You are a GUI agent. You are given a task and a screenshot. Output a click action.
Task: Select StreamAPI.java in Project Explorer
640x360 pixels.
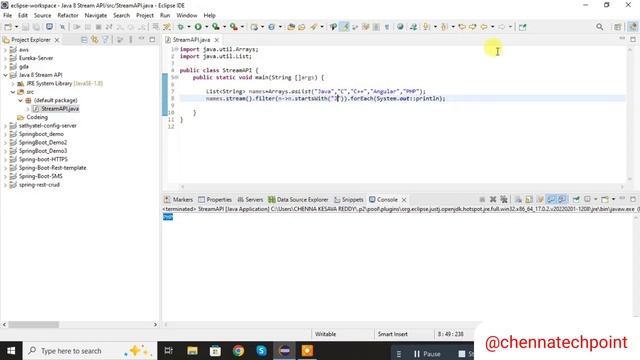[x=60, y=109]
